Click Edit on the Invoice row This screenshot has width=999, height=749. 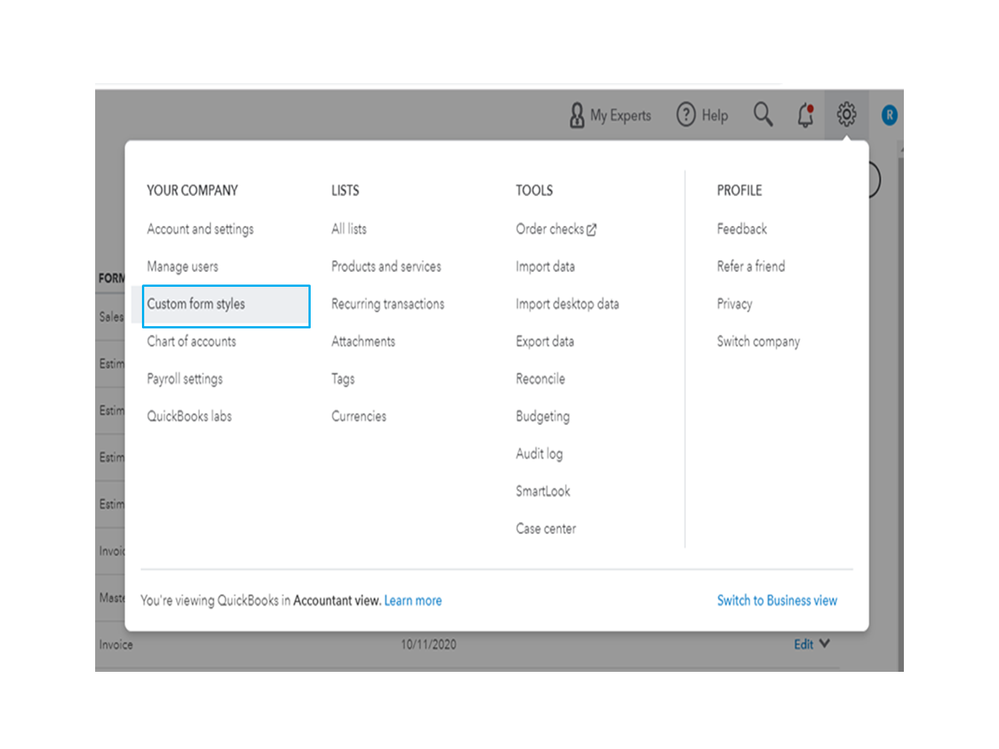803,645
